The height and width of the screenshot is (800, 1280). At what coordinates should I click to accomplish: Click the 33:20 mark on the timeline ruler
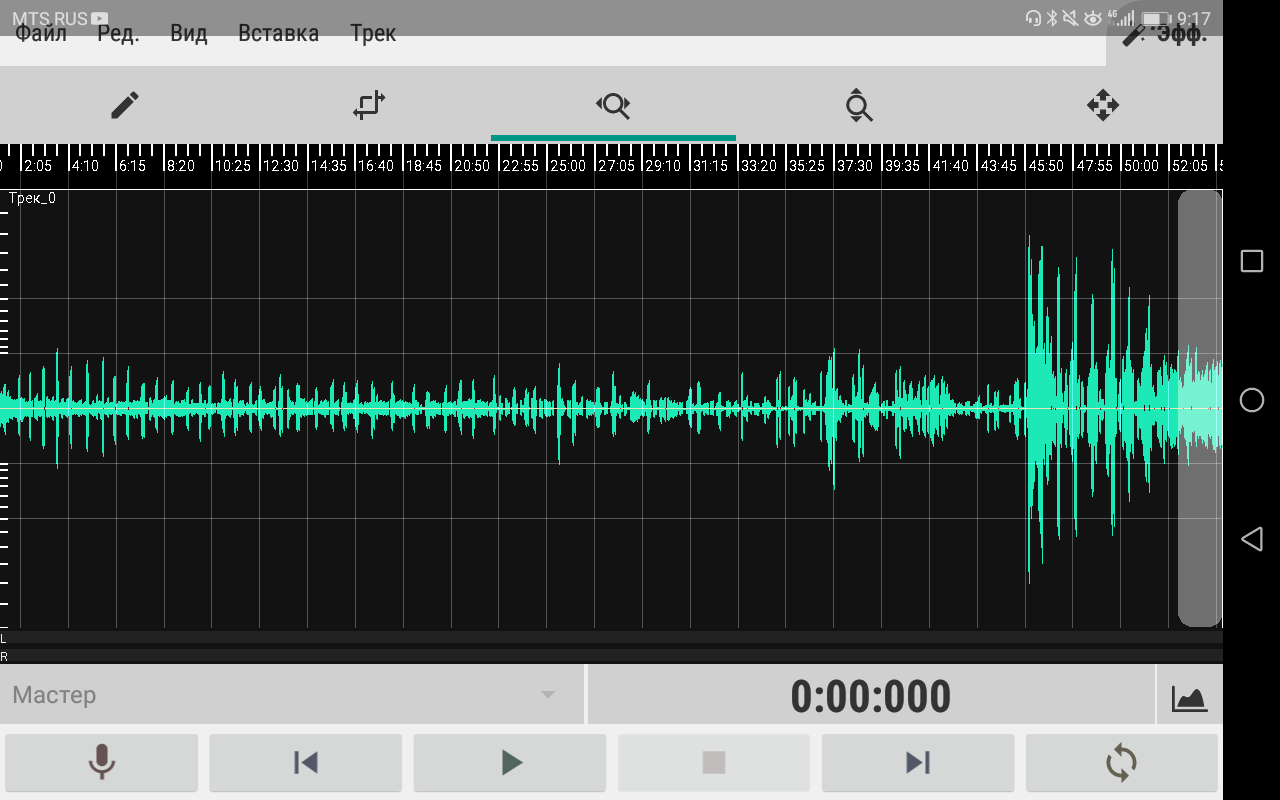point(759,166)
